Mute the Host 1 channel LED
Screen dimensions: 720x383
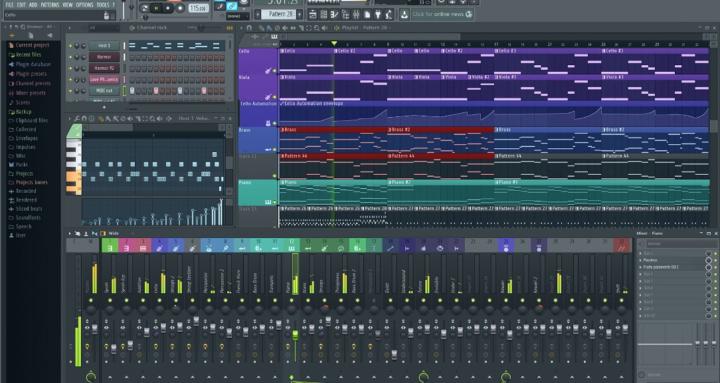coord(71,46)
